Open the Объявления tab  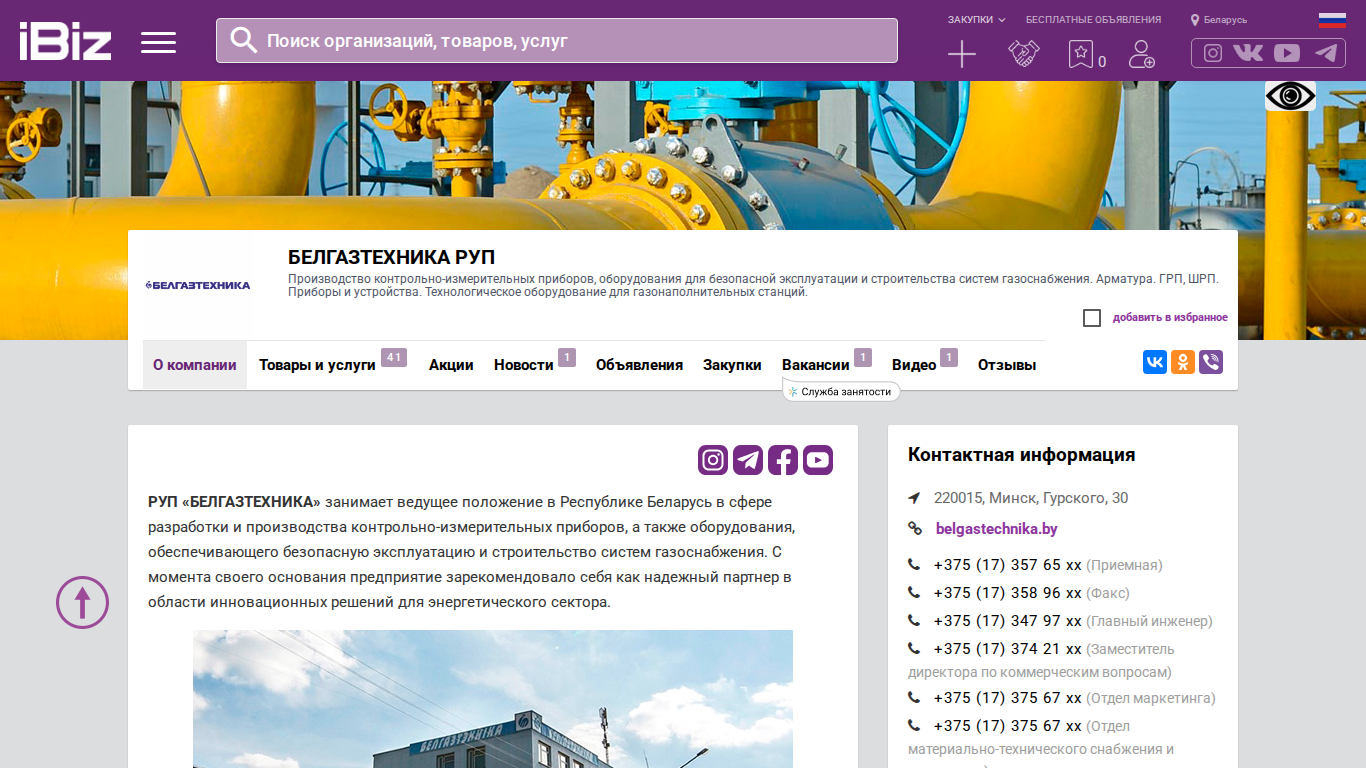pyautogui.click(x=639, y=365)
